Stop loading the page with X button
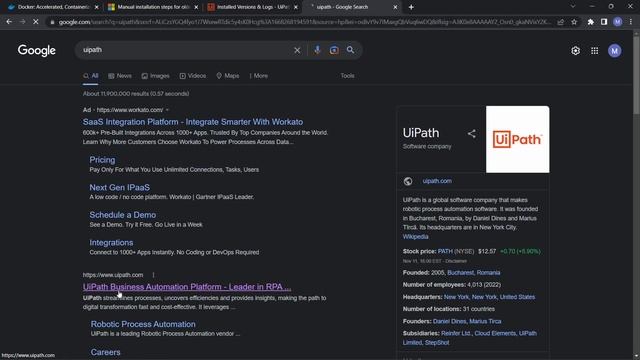 [x=36, y=22]
